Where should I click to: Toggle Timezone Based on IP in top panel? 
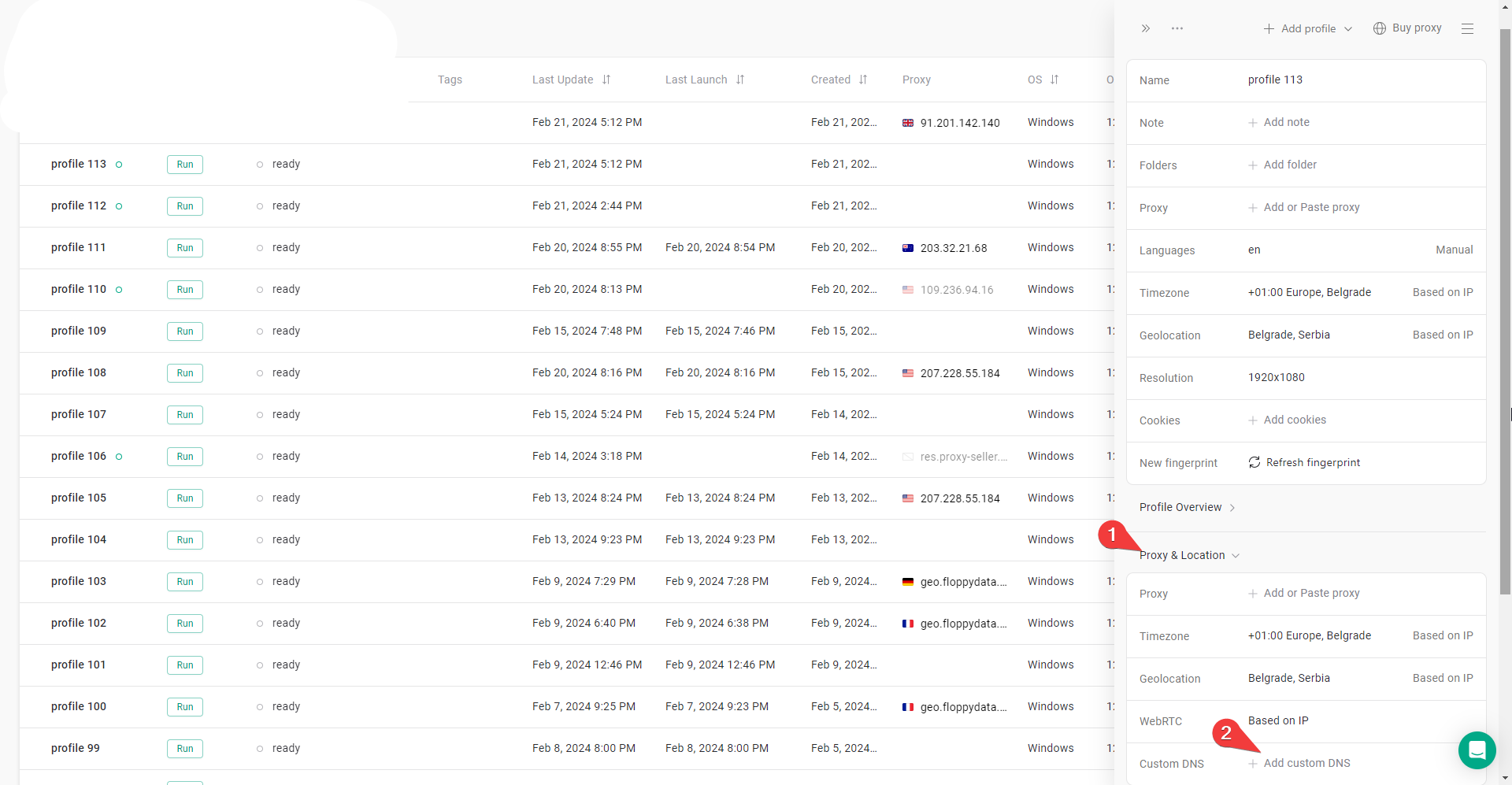pos(1442,292)
